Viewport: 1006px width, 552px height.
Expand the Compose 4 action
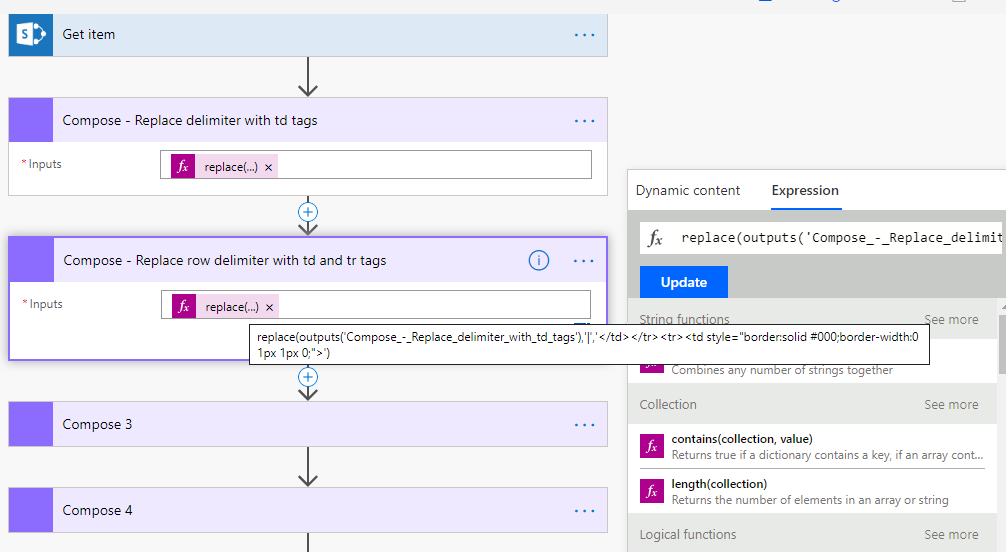pyautogui.click(x=308, y=510)
